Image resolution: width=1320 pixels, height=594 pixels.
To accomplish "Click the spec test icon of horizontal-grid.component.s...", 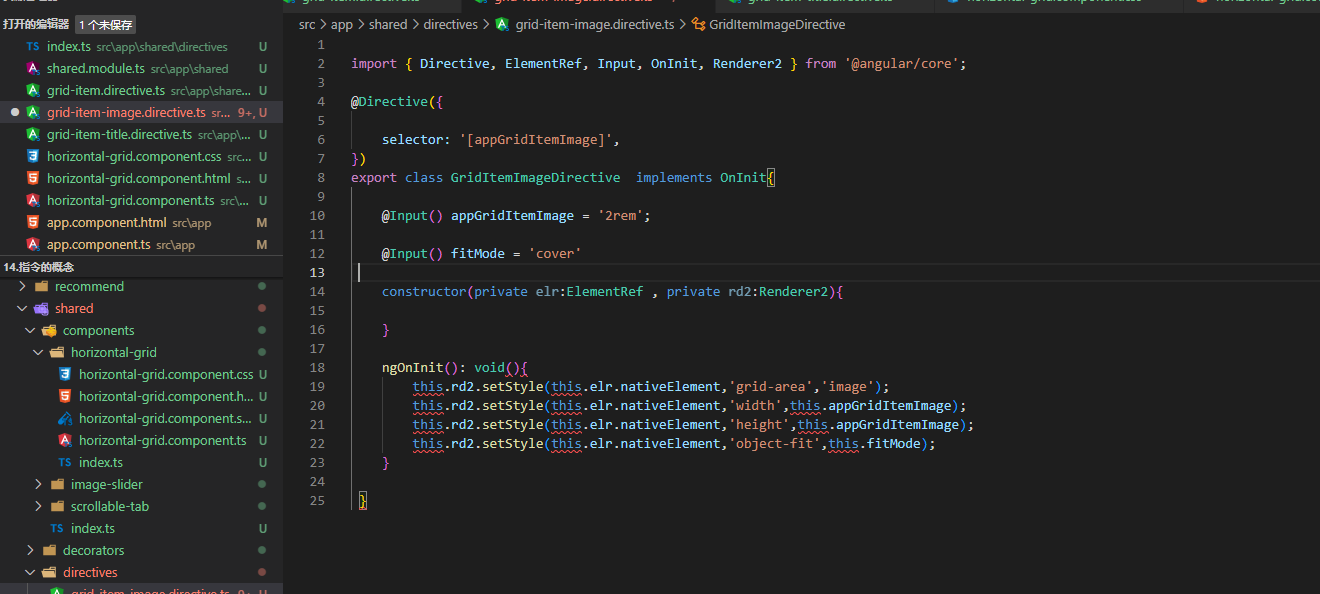I will [65, 419].
